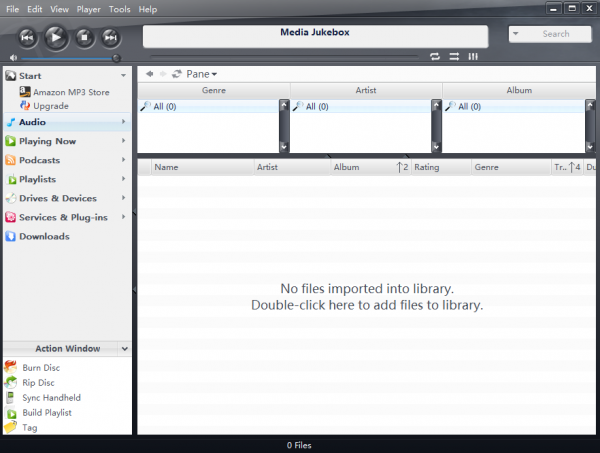Image resolution: width=600 pixels, height=453 pixels.
Task: Stop playback
Action: [x=84, y=37]
